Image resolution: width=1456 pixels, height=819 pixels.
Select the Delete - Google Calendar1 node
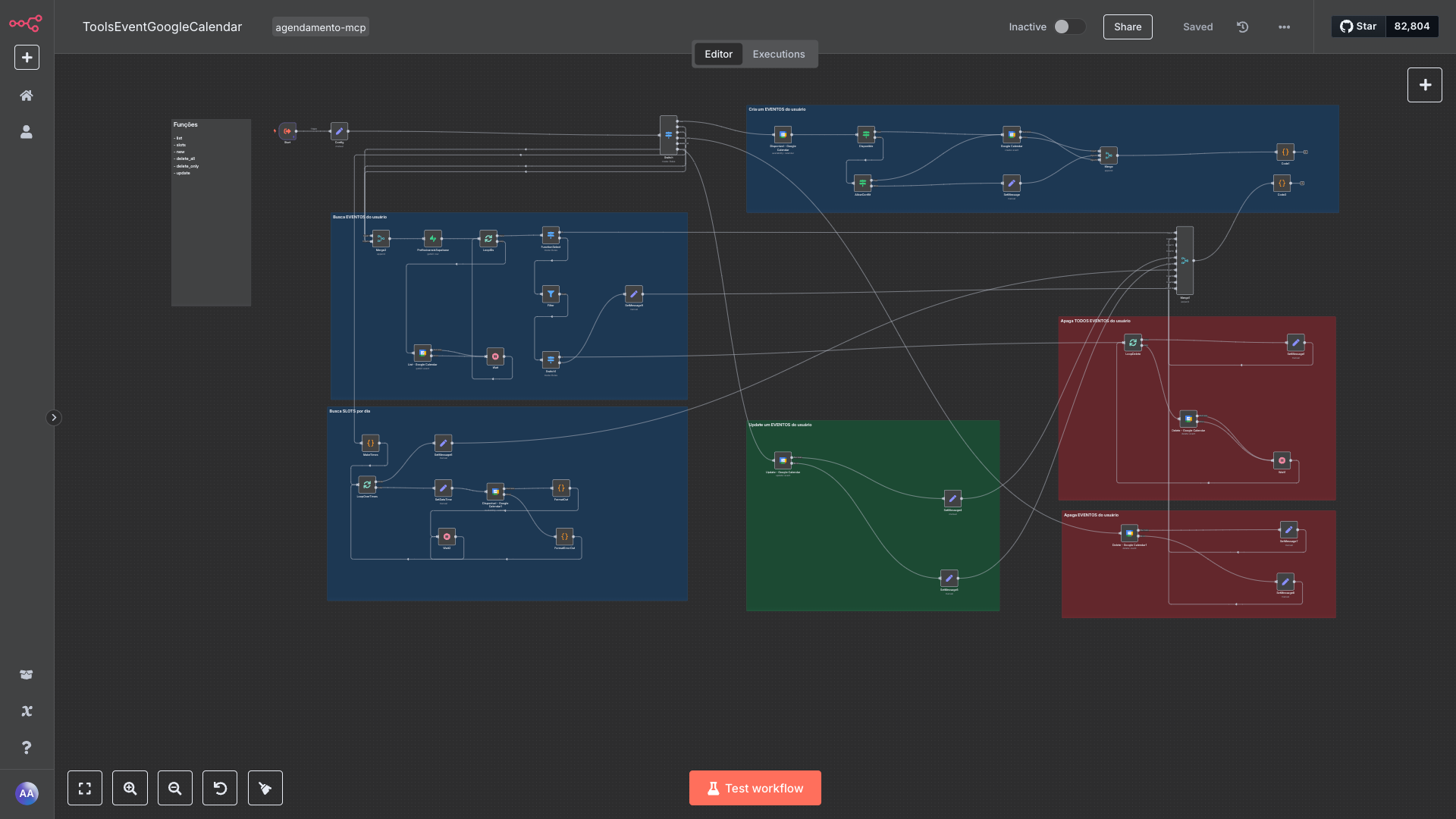(x=1129, y=533)
